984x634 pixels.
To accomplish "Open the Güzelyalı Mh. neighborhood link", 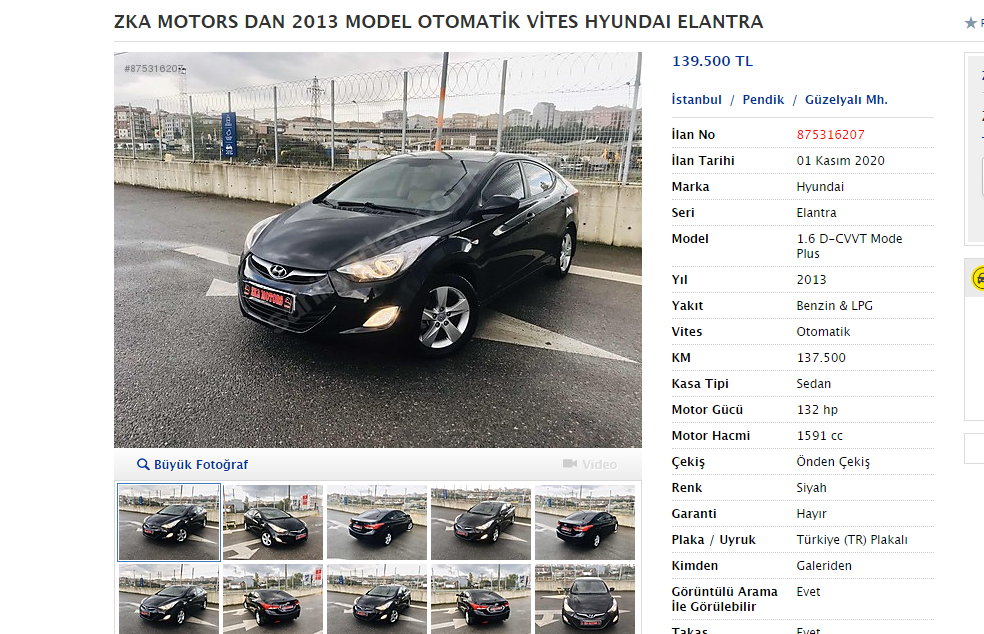I will pos(846,100).
